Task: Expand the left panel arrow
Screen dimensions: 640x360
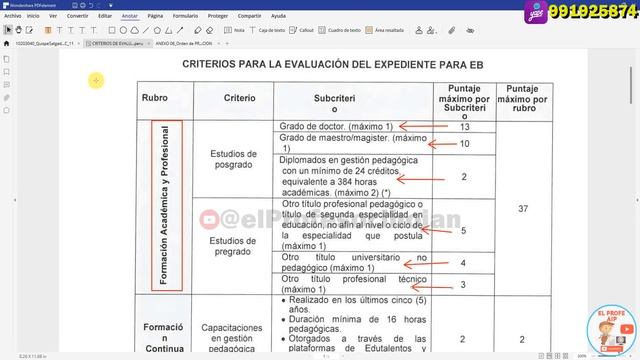Action: pos(15,200)
